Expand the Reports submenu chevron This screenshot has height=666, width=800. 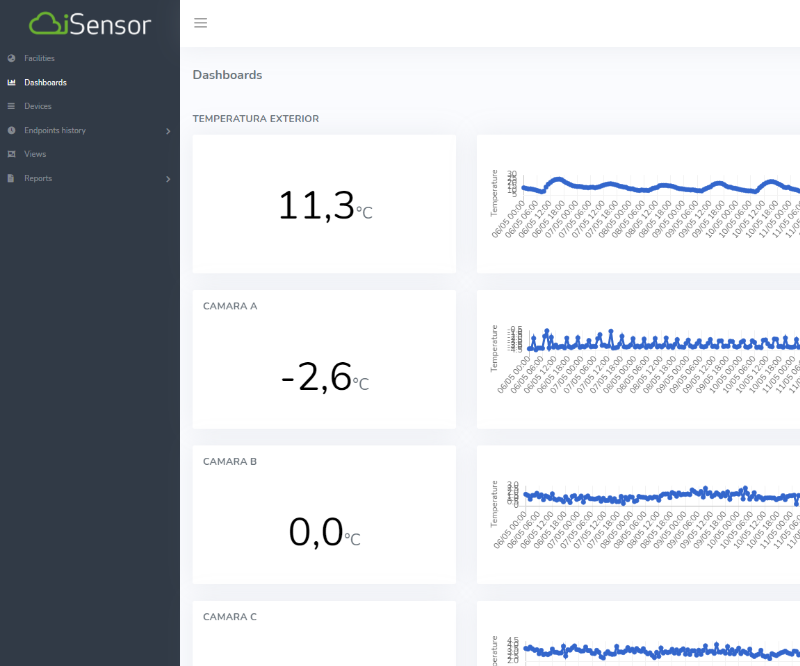pyautogui.click(x=168, y=179)
